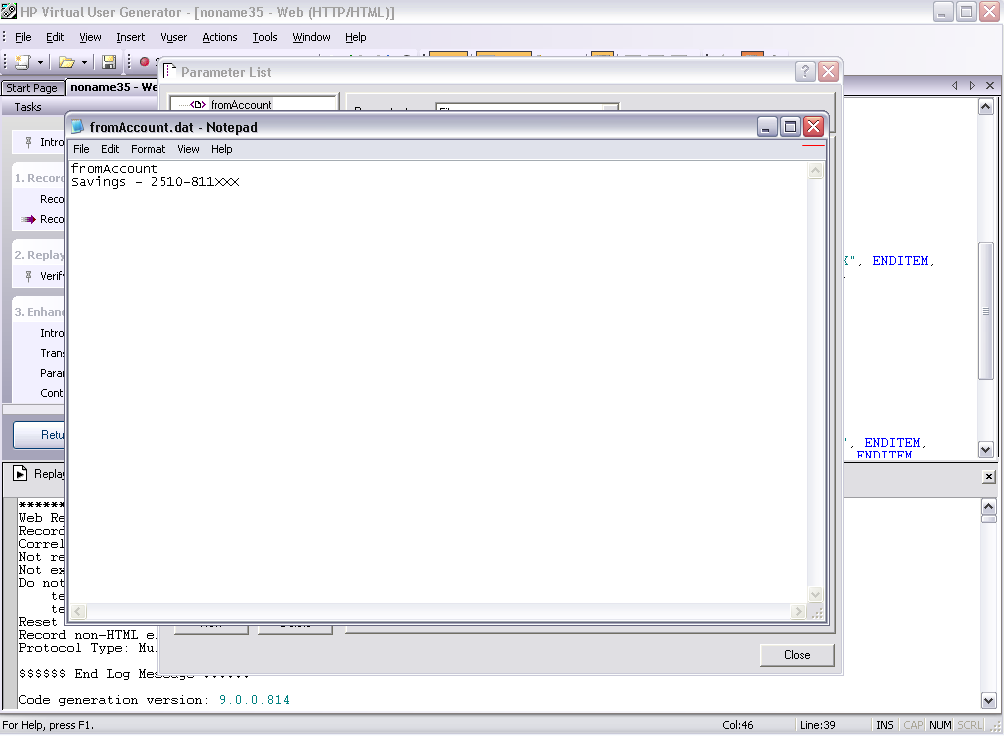Image resolution: width=1004 pixels, height=736 pixels.
Task: Click the Open folder toolbar icon
Action: coord(67,62)
